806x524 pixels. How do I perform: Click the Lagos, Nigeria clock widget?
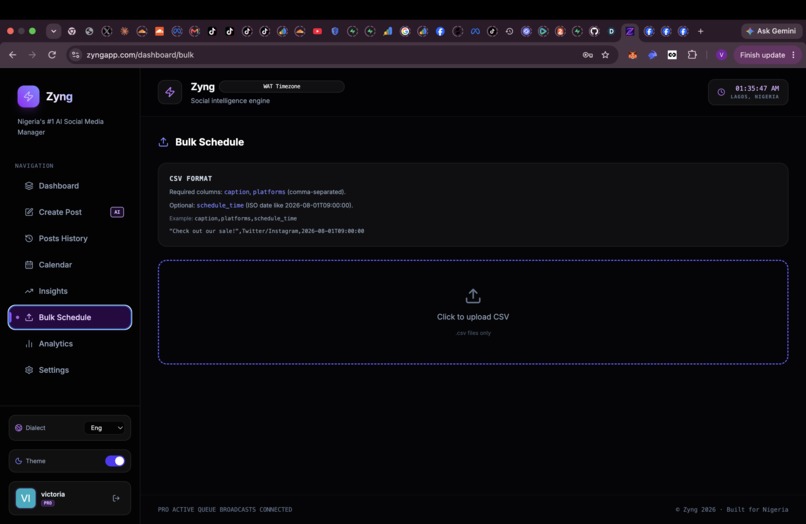coord(748,92)
